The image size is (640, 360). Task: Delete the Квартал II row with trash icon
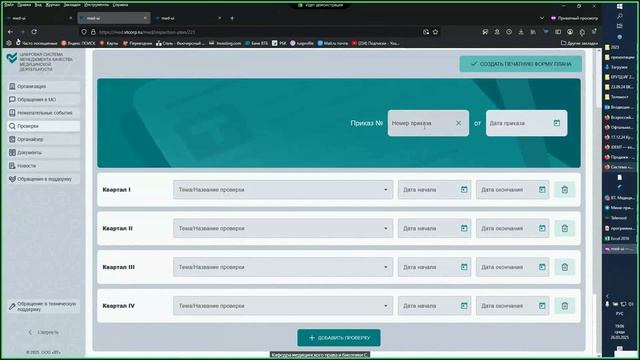point(565,228)
